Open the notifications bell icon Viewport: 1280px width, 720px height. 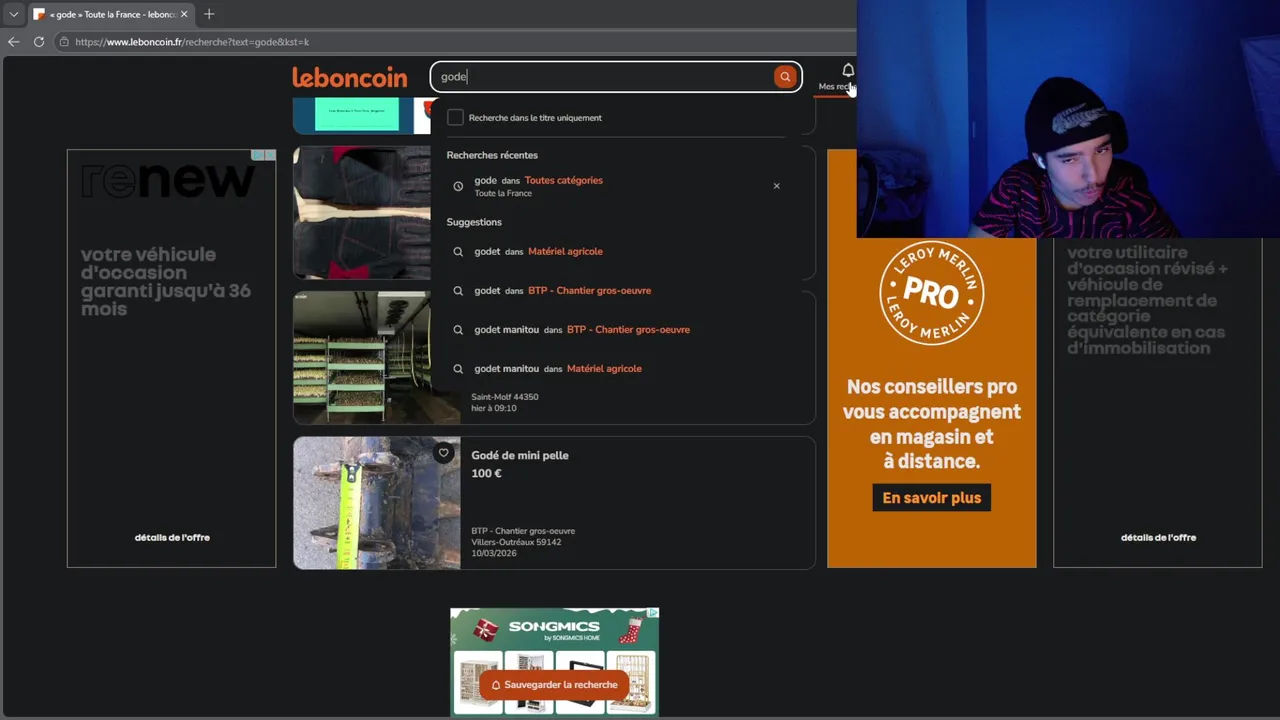[848, 70]
